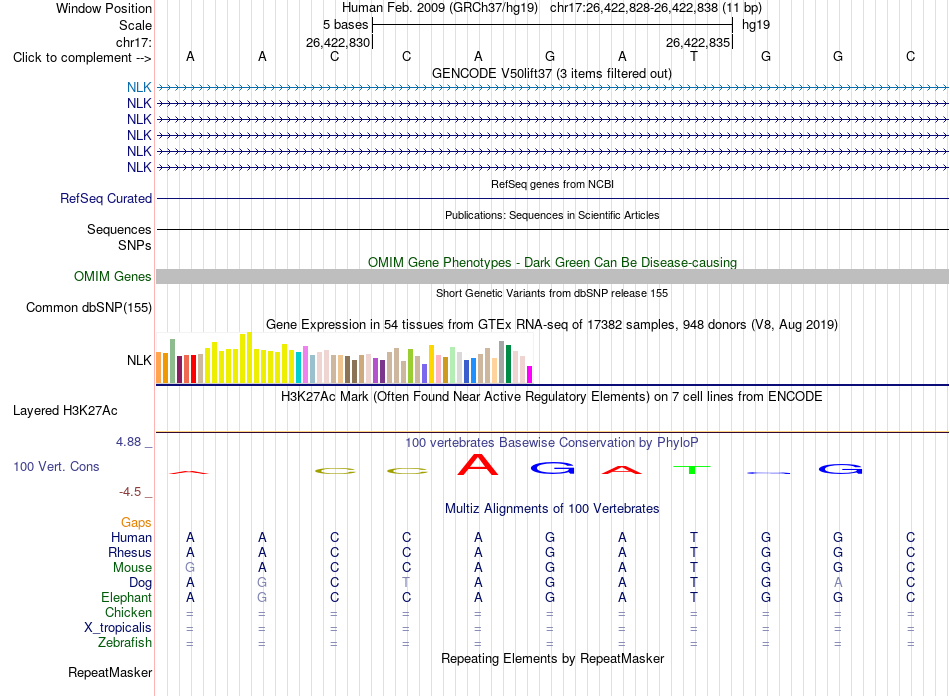
Task: Click the 'Gaps' label in Multiz track
Action: click(x=136, y=522)
